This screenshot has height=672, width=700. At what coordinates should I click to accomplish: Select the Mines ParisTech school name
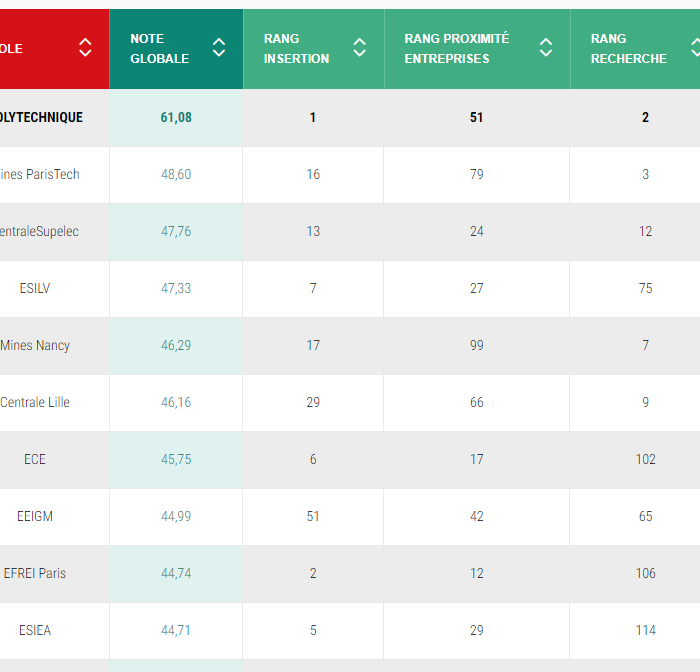[x=40, y=174]
